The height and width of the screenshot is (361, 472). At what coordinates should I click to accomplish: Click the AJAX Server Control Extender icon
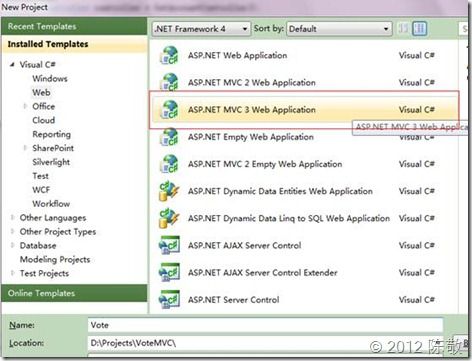[169, 273]
